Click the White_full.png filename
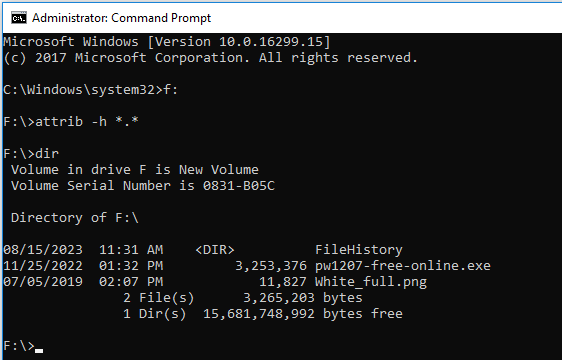The width and height of the screenshot is (562, 360). pos(371,282)
